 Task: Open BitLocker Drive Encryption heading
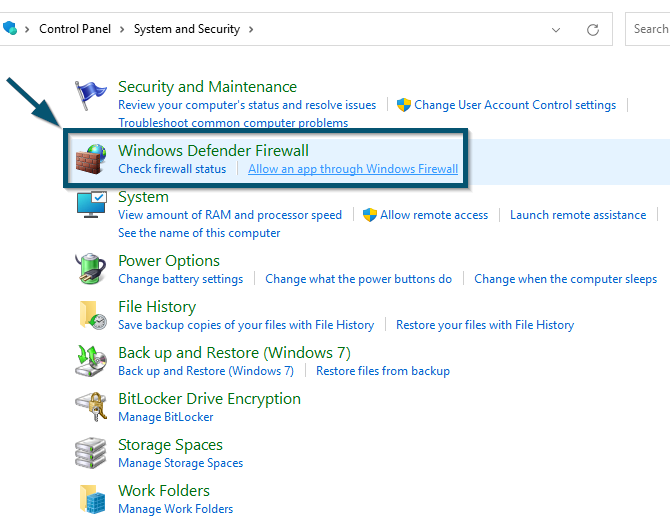click(209, 399)
